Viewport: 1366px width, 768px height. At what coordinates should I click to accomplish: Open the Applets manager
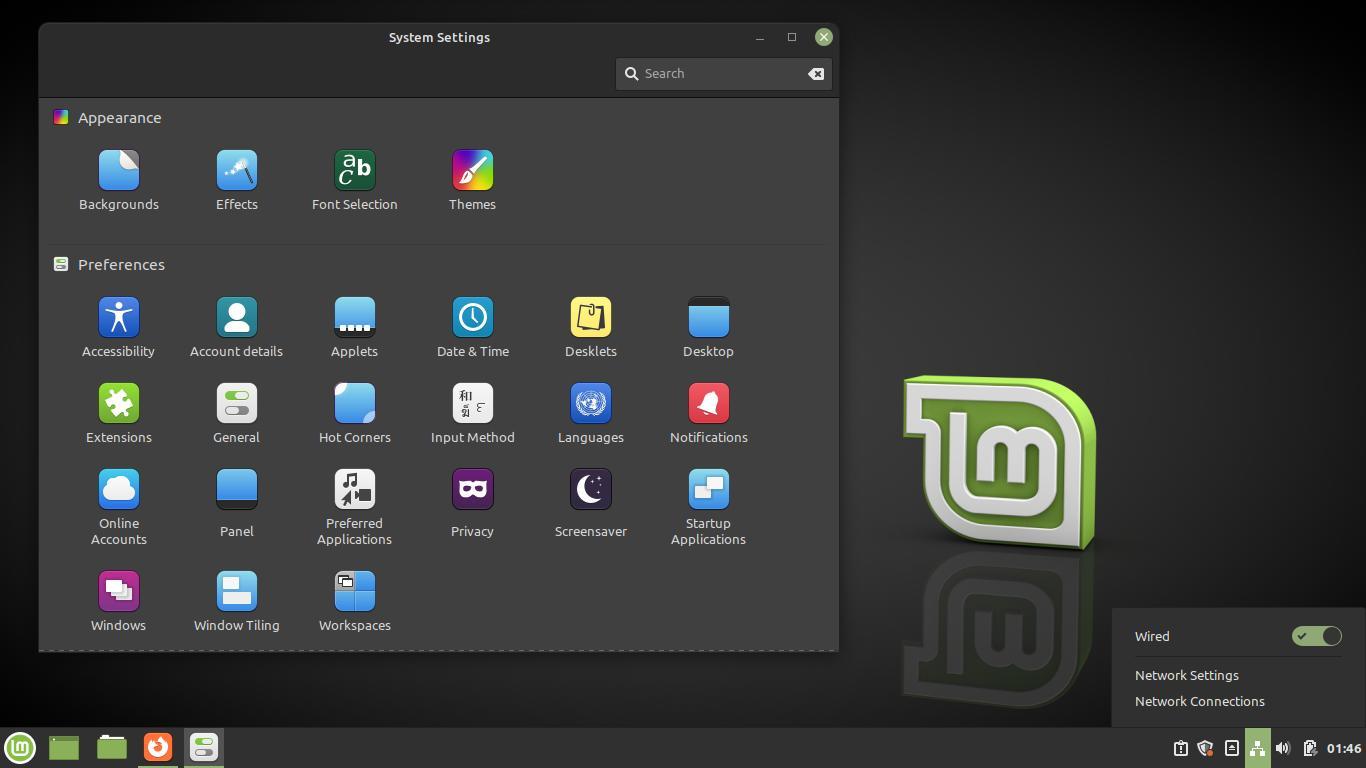(354, 326)
